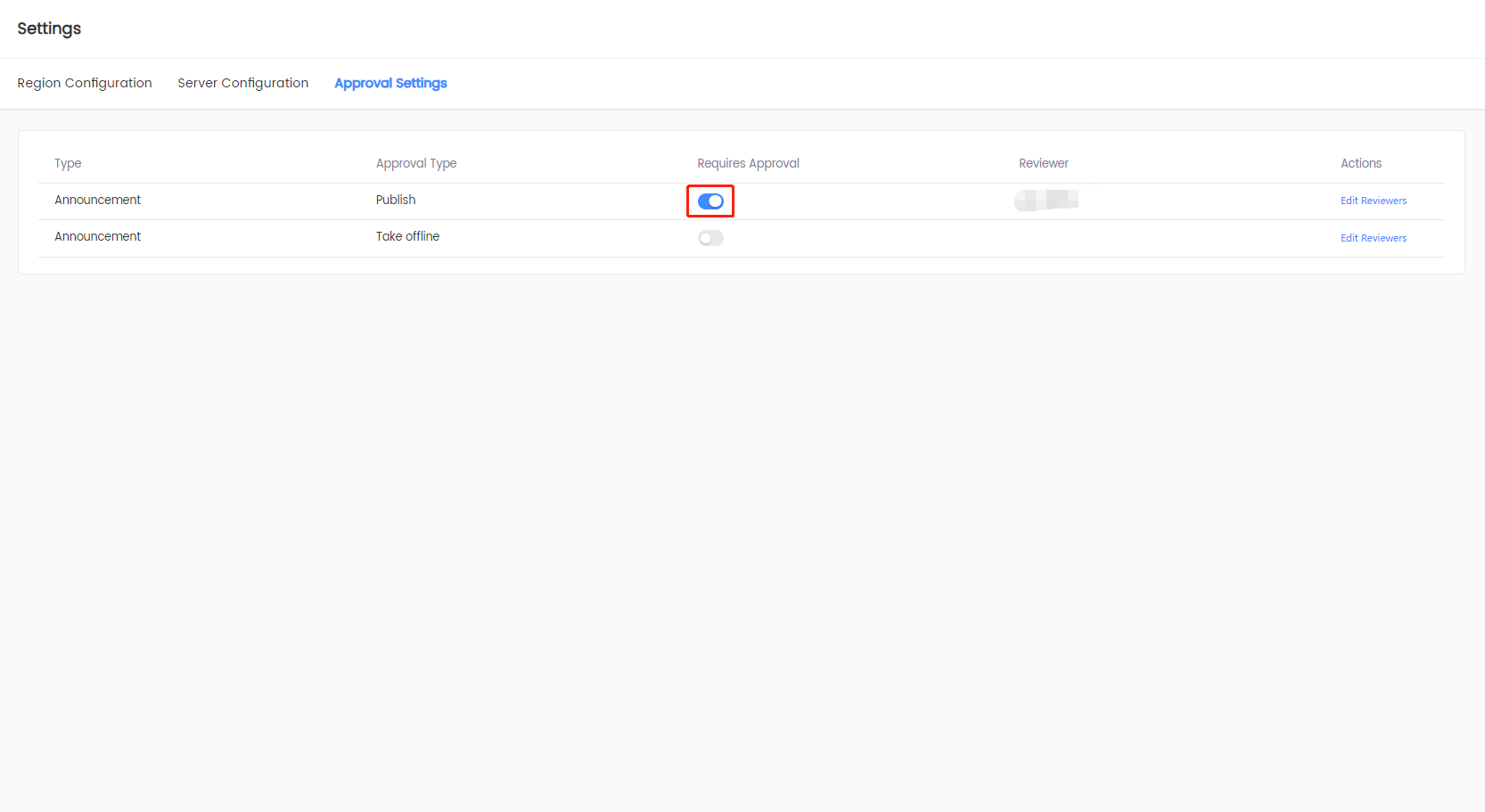Select the Approval Settings tab
Screen dimensions: 1485x812
click(390, 83)
